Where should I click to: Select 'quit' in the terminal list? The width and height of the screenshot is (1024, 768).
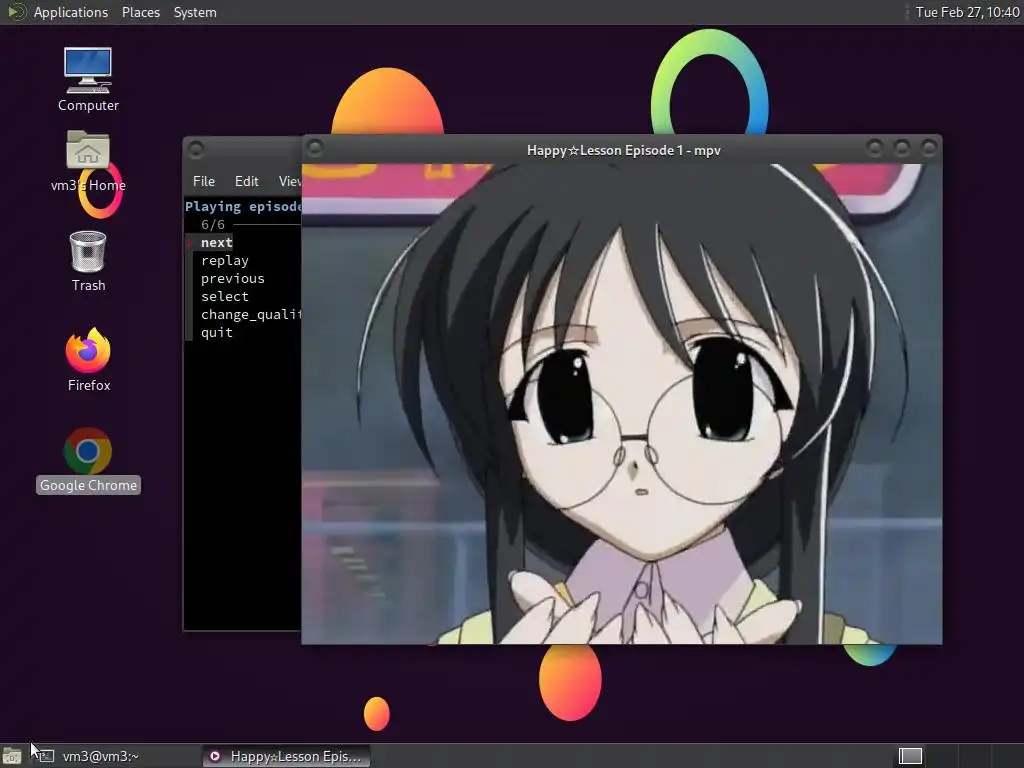(x=216, y=332)
